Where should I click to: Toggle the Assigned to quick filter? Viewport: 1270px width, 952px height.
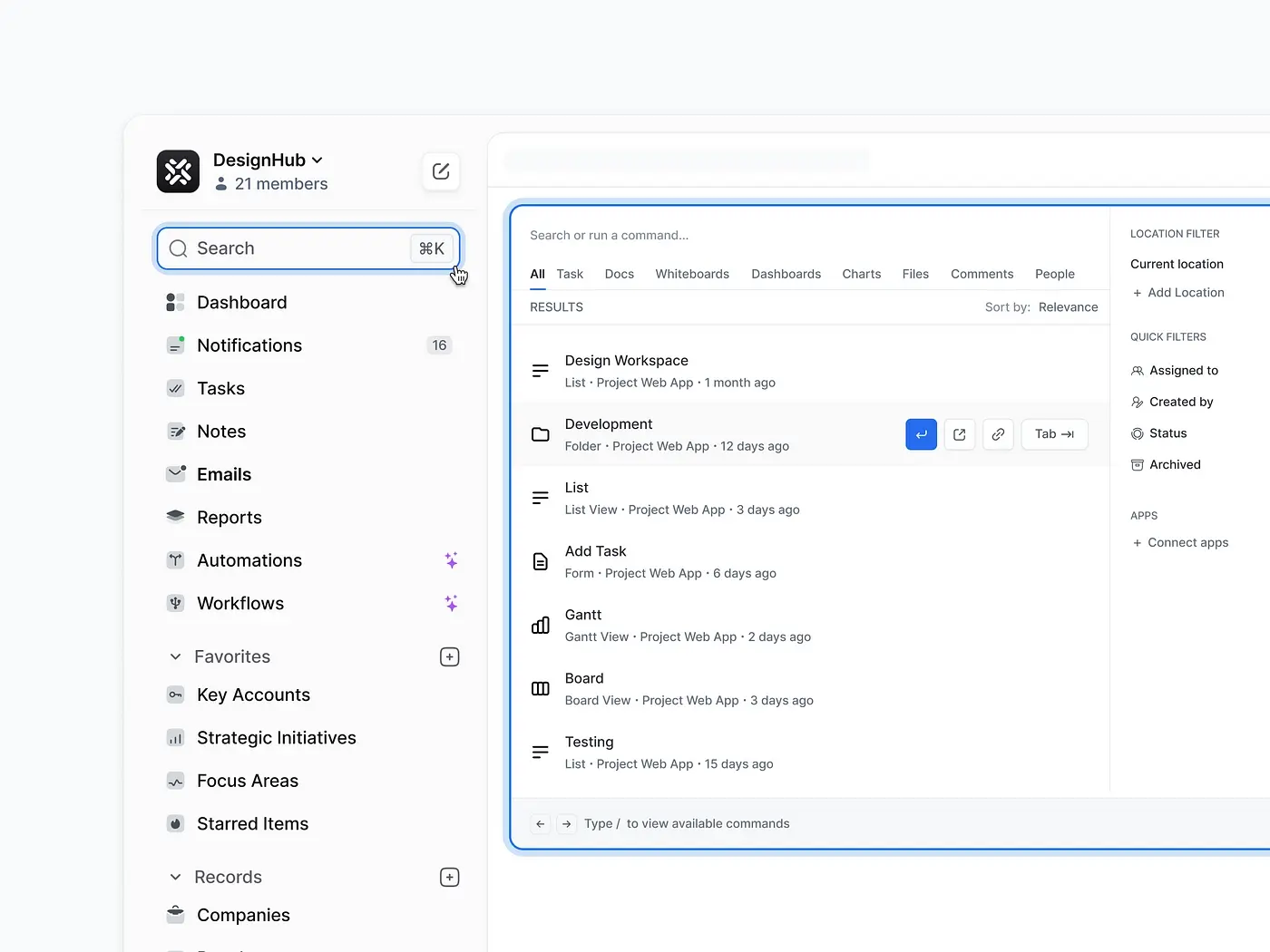pyautogui.click(x=1183, y=370)
